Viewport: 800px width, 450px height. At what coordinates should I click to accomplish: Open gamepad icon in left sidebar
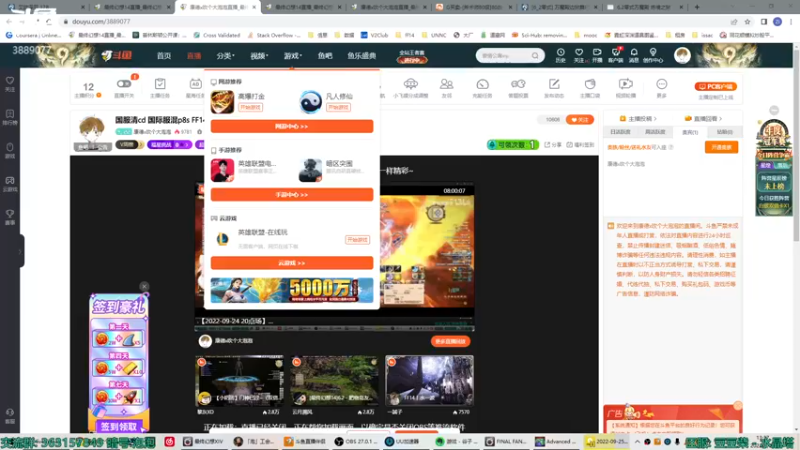10,184
